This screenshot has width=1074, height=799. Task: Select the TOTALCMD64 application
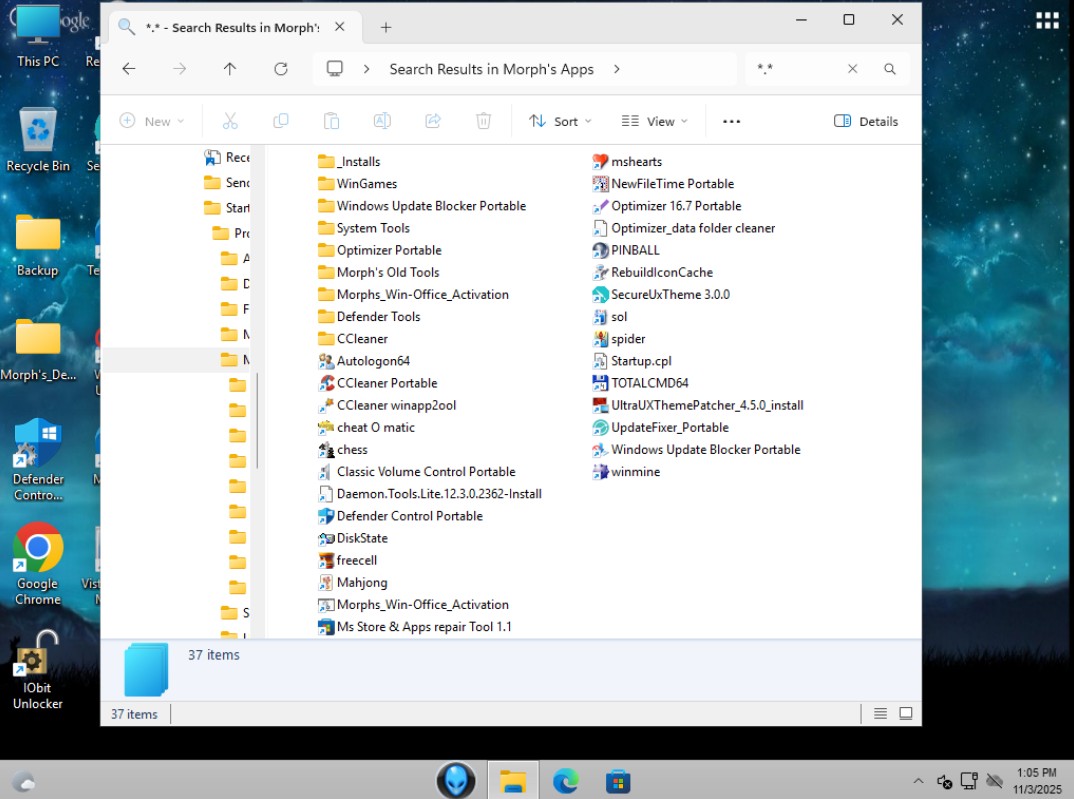pyautogui.click(x=649, y=383)
